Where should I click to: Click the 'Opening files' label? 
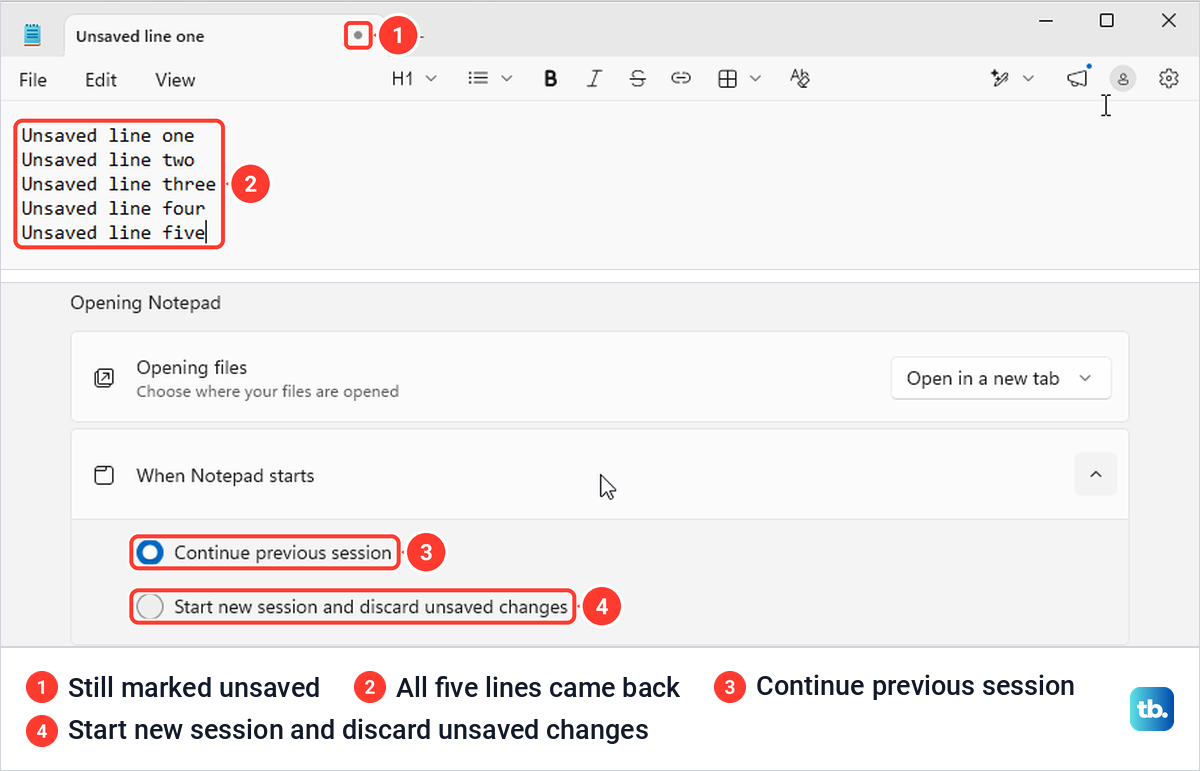[x=192, y=368]
